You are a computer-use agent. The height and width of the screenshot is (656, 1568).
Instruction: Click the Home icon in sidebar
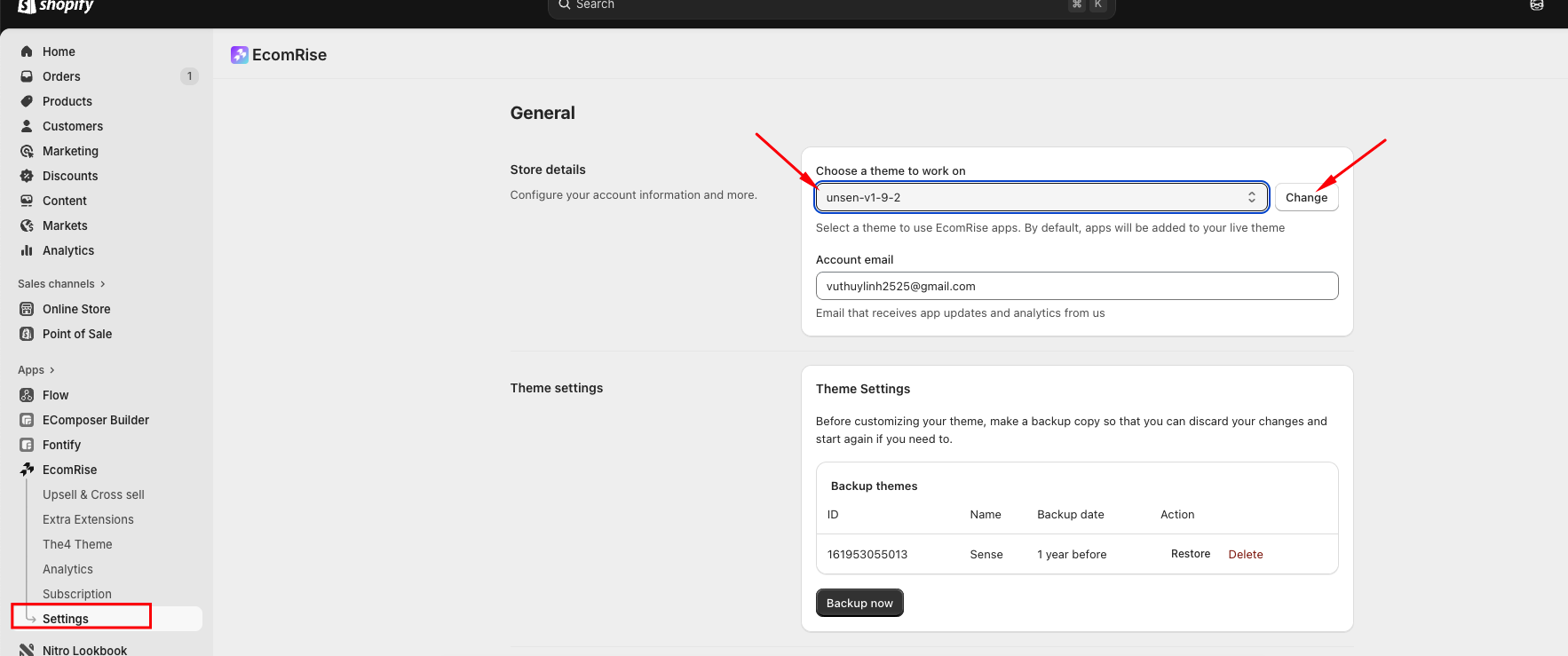coord(27,51)
